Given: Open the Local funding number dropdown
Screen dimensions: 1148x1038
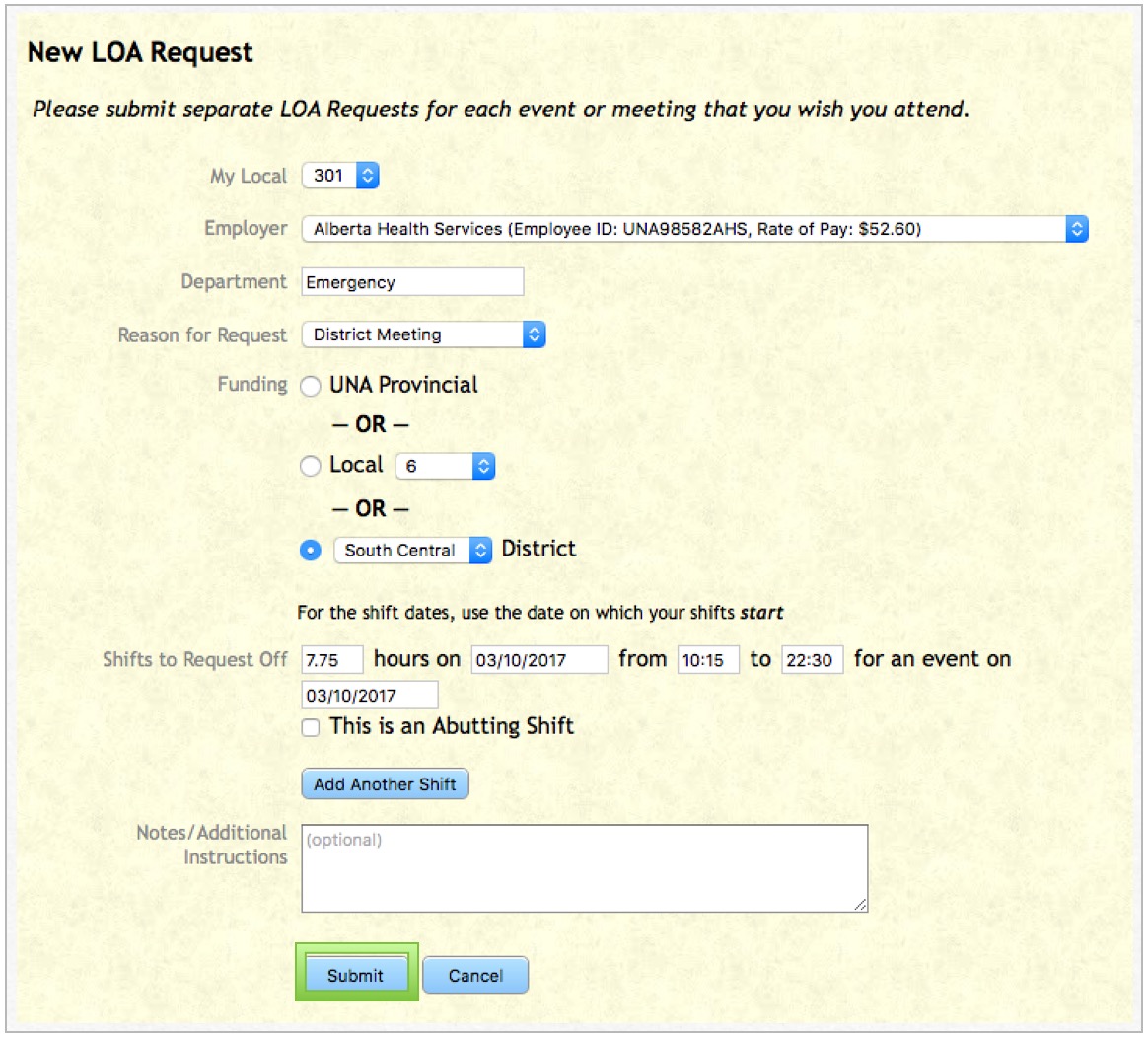Looking at the screenshot, I should click(x=444, y=465).
